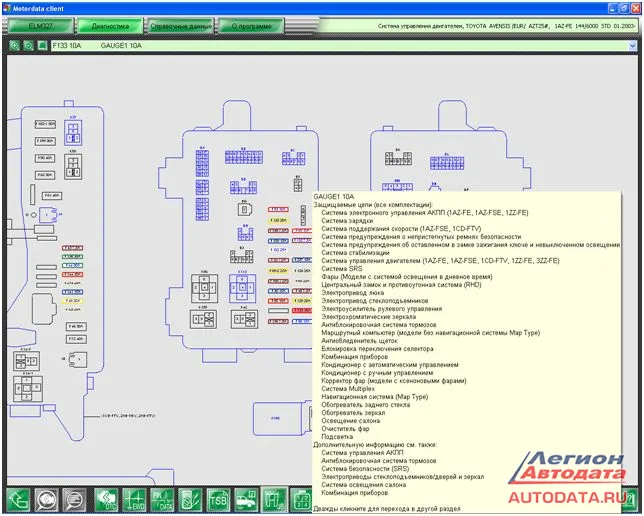Click the numbered connector pinout icon
Image resolution: width=644 pixels, height=516 pixels.
tap(301, 500)
